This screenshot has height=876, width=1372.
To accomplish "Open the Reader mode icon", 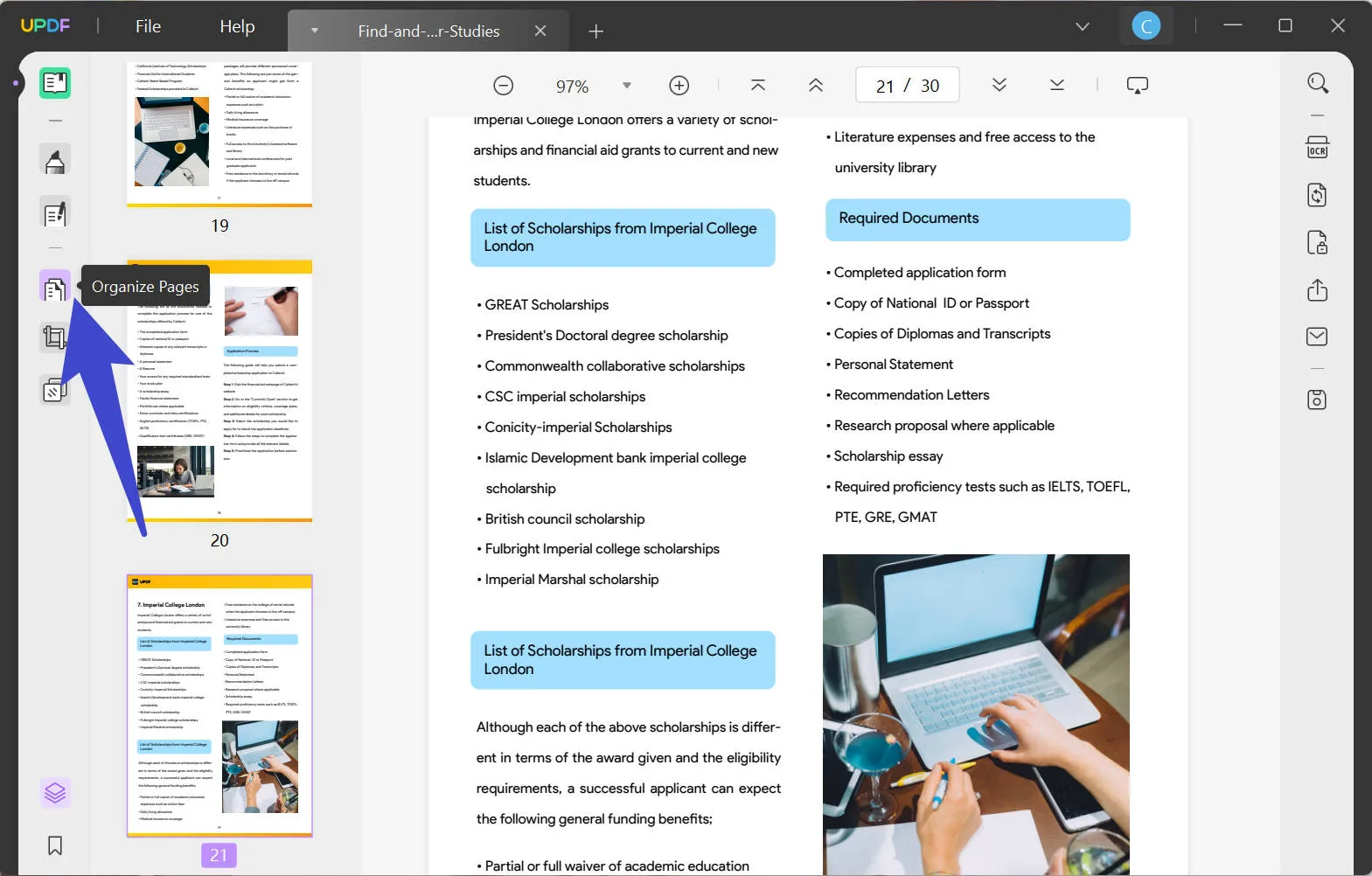I will (x=55, y=83).
